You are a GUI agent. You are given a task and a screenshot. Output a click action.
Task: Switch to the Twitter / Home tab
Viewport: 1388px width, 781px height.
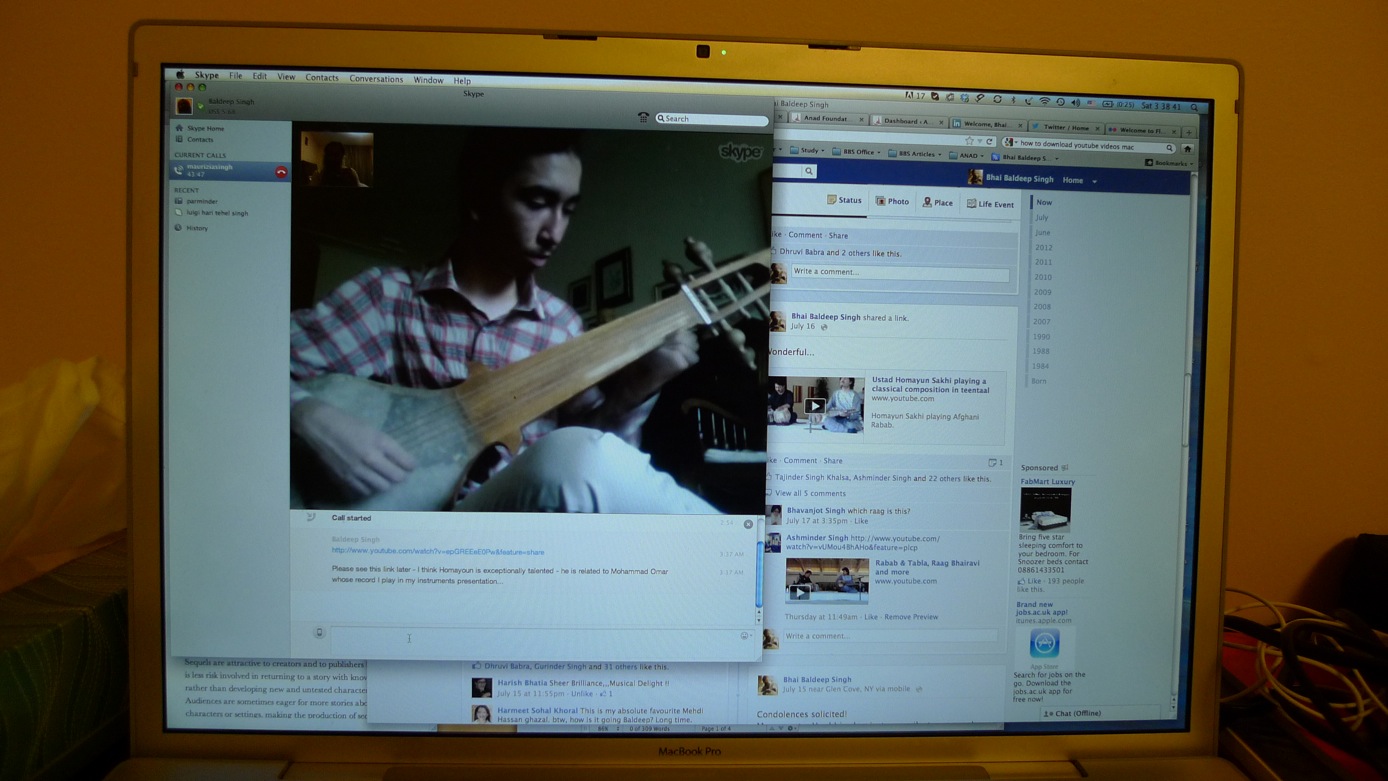click(1065, 128)
